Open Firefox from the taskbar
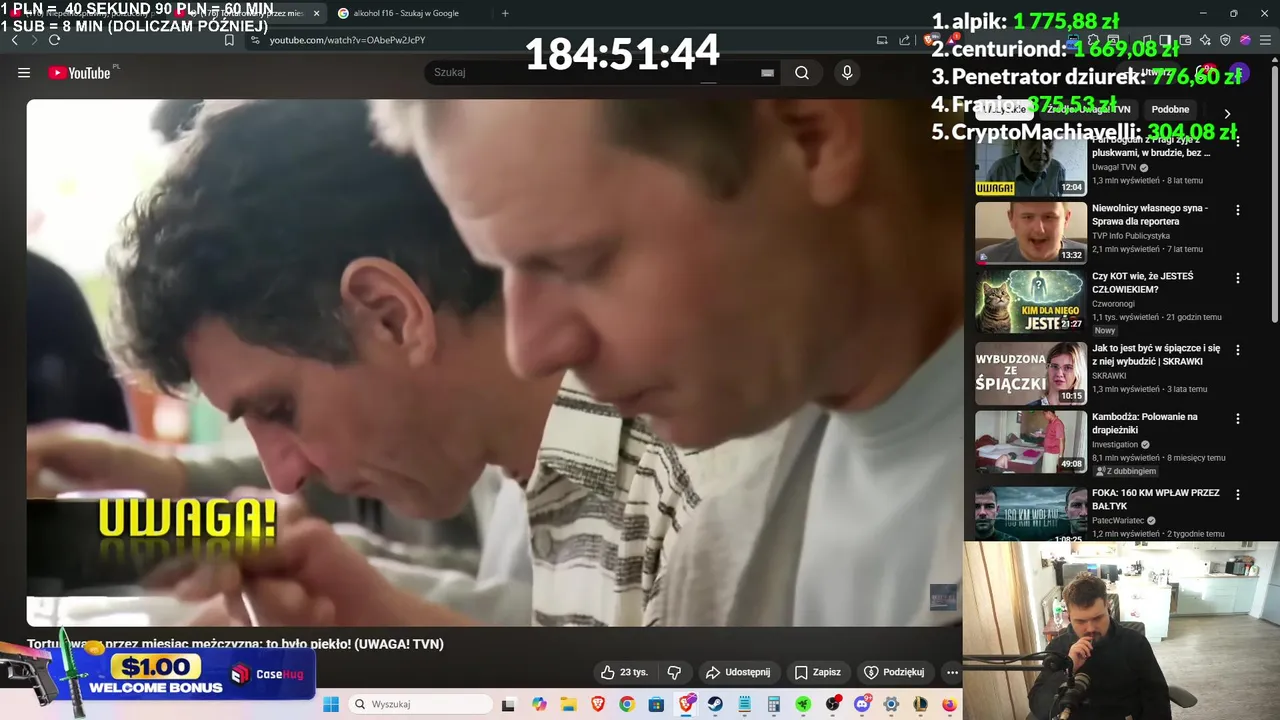This screenshot has width=1280, height=720. tap(949, 704)
